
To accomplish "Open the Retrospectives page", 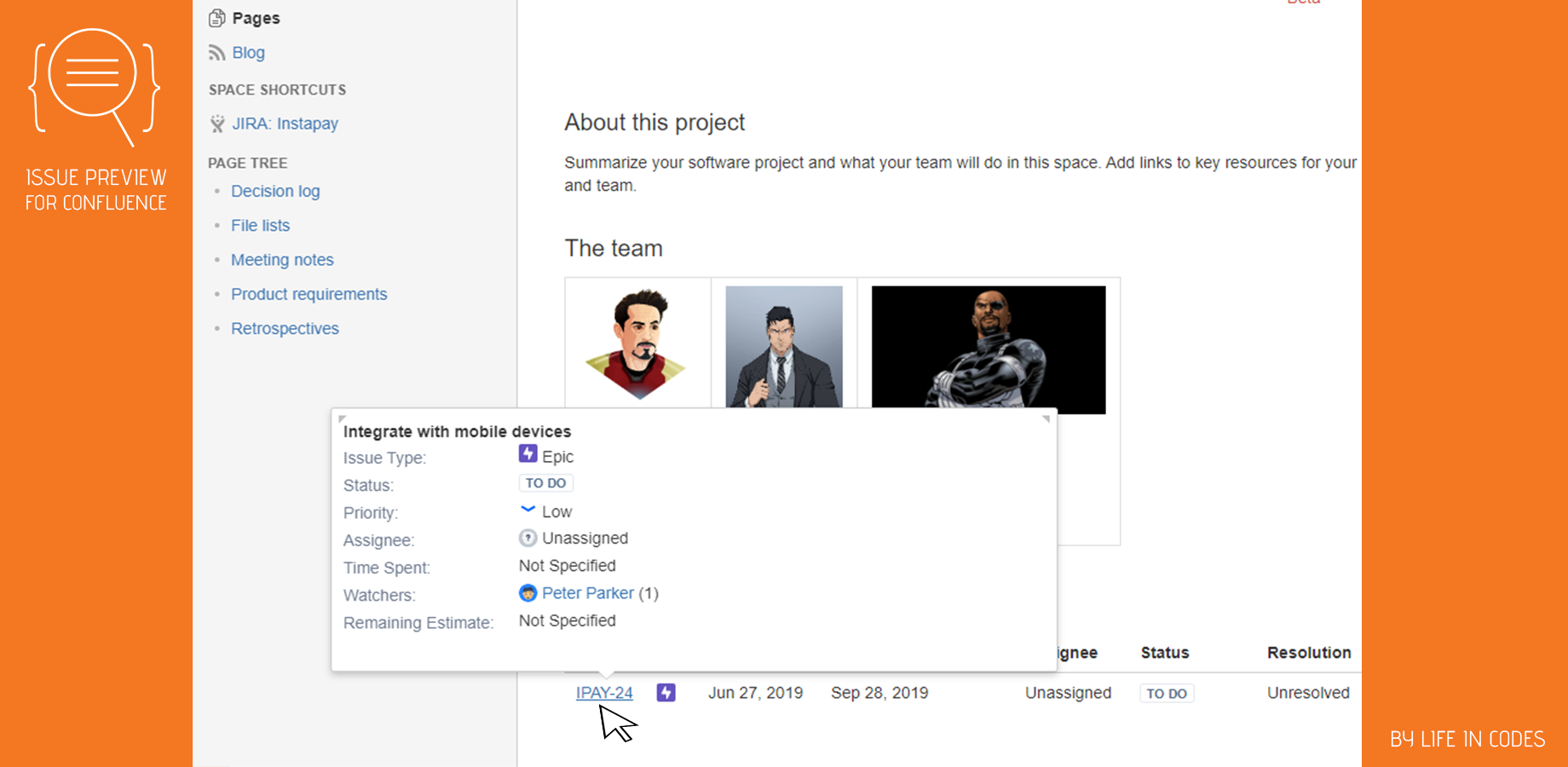I will tap(285, 328).
